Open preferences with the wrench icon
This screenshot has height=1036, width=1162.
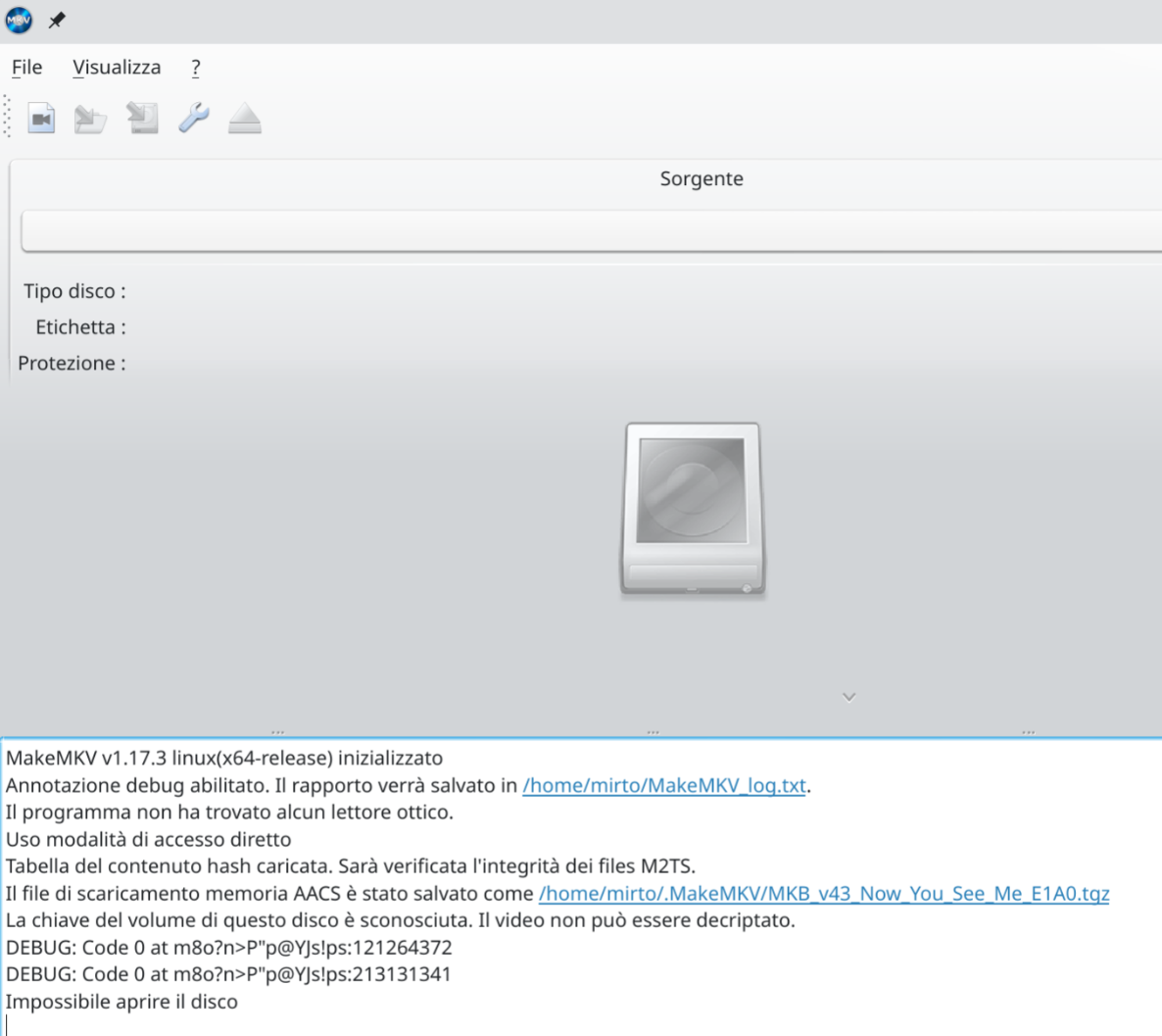pyautogui.click(x=193, y=118)
